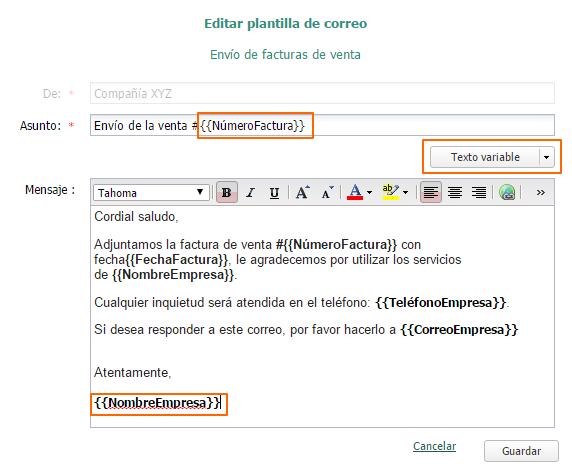The image size is (572, 469).
Task: Click the Cancelar link
Action: click(x=434, y=446)
